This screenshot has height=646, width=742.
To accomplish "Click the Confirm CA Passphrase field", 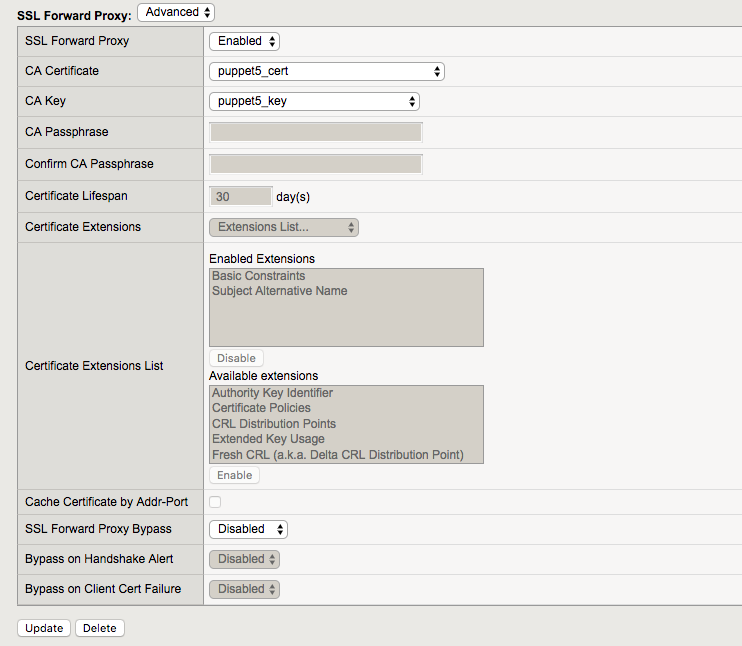I will click(x=315, y=164).
